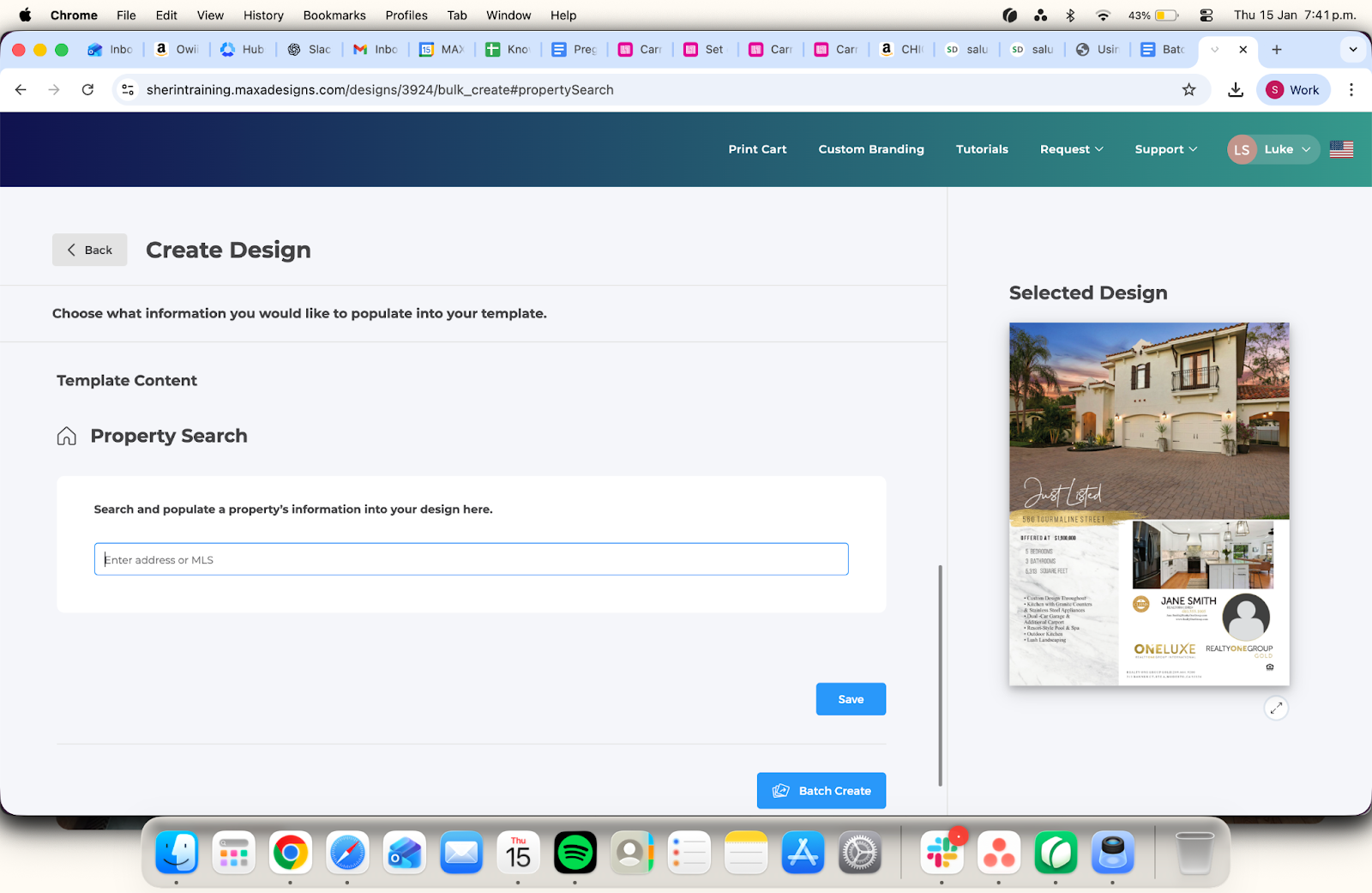The height and width of the screenshot is (893, 1372).
Task: Click the expand design preview icon
Action: coord(1276,708)
